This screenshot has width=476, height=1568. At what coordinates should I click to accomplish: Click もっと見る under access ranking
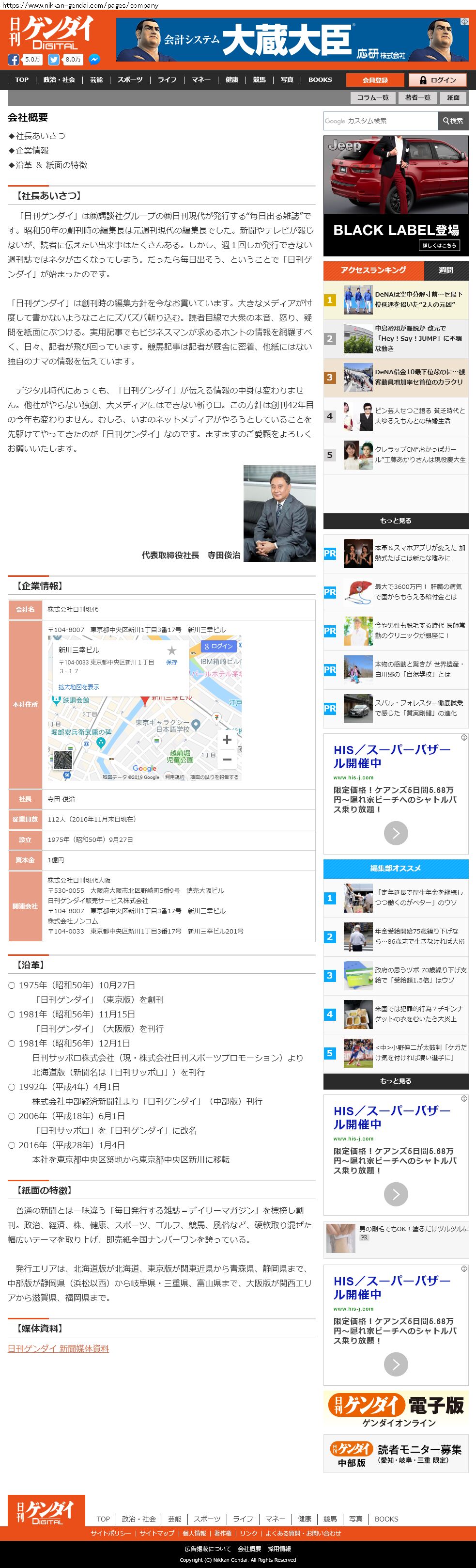(396, 521)
